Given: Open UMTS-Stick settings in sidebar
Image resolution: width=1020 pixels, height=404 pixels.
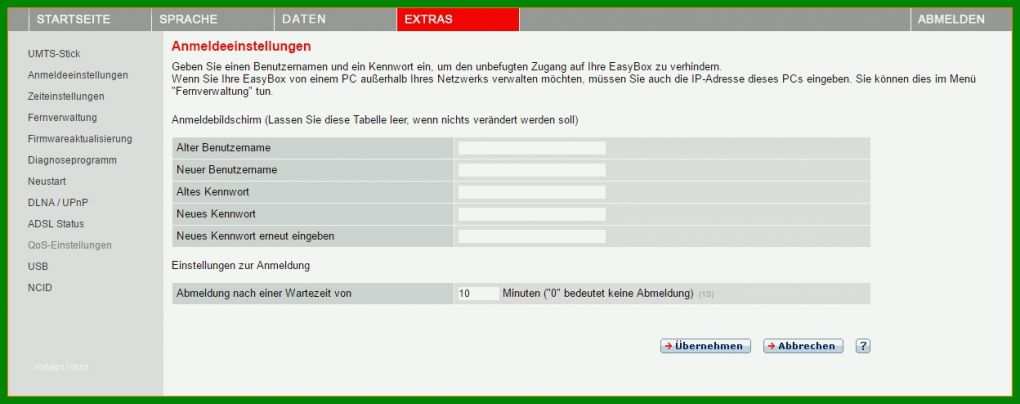Looking at the screenshot, I should point(54,54).
